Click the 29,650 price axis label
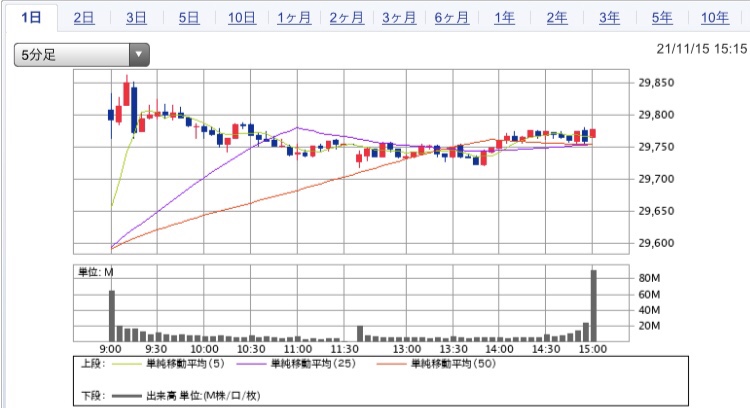This screenshot has width=750, height=408. tap(656, 211)
